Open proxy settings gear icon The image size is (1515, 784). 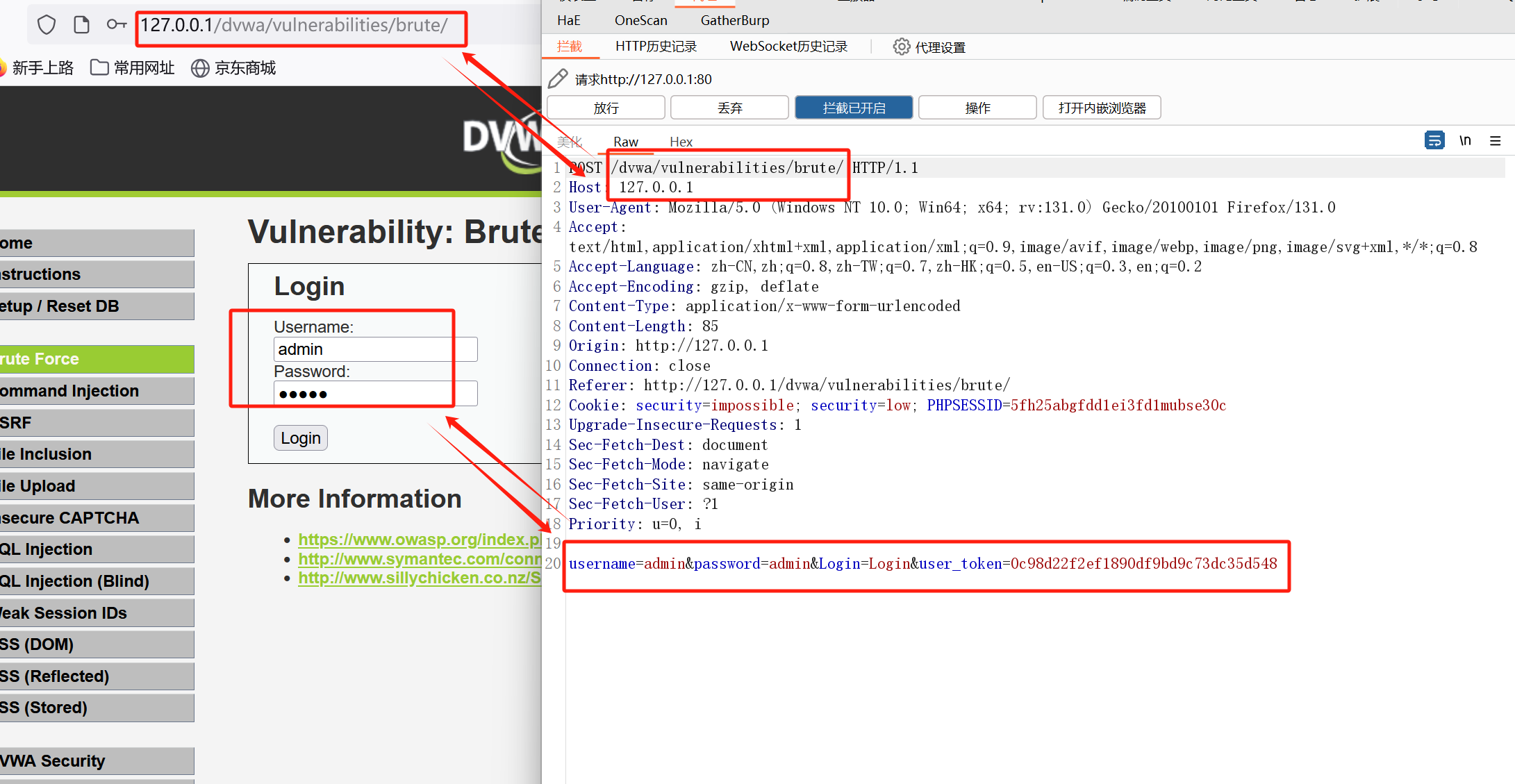point(901,47)
